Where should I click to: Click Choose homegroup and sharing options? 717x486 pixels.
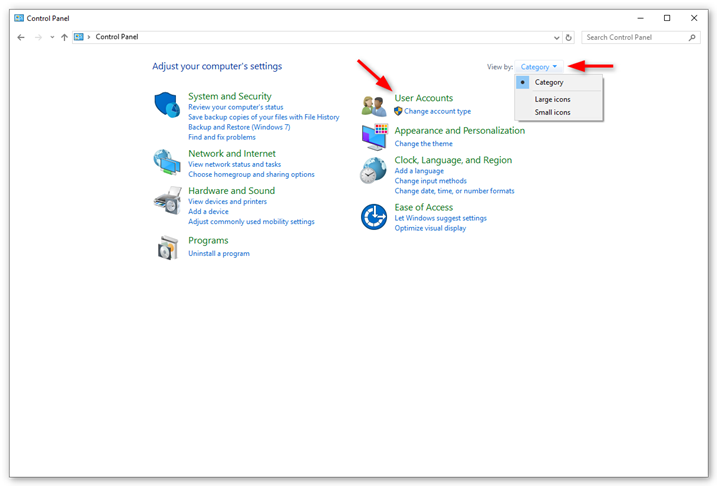point(251,174)
